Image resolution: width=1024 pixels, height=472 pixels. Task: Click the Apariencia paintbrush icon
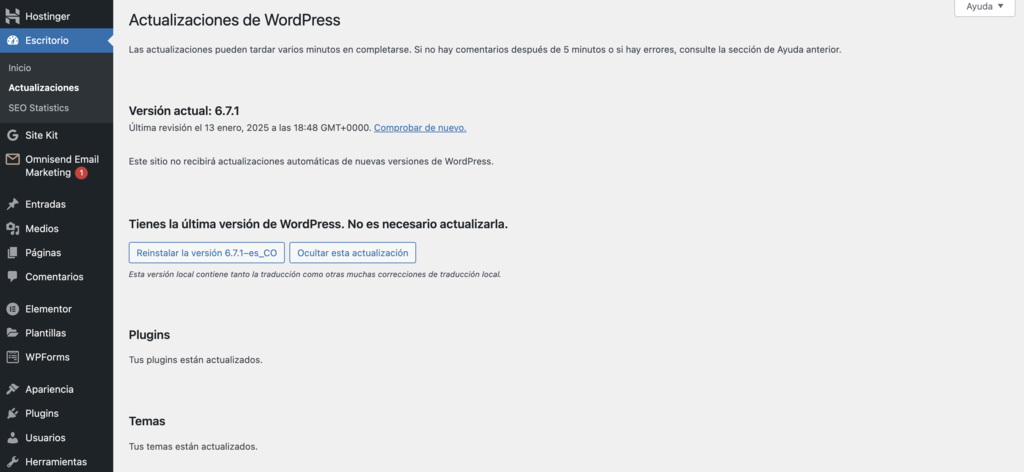click(x=12, y=389)
